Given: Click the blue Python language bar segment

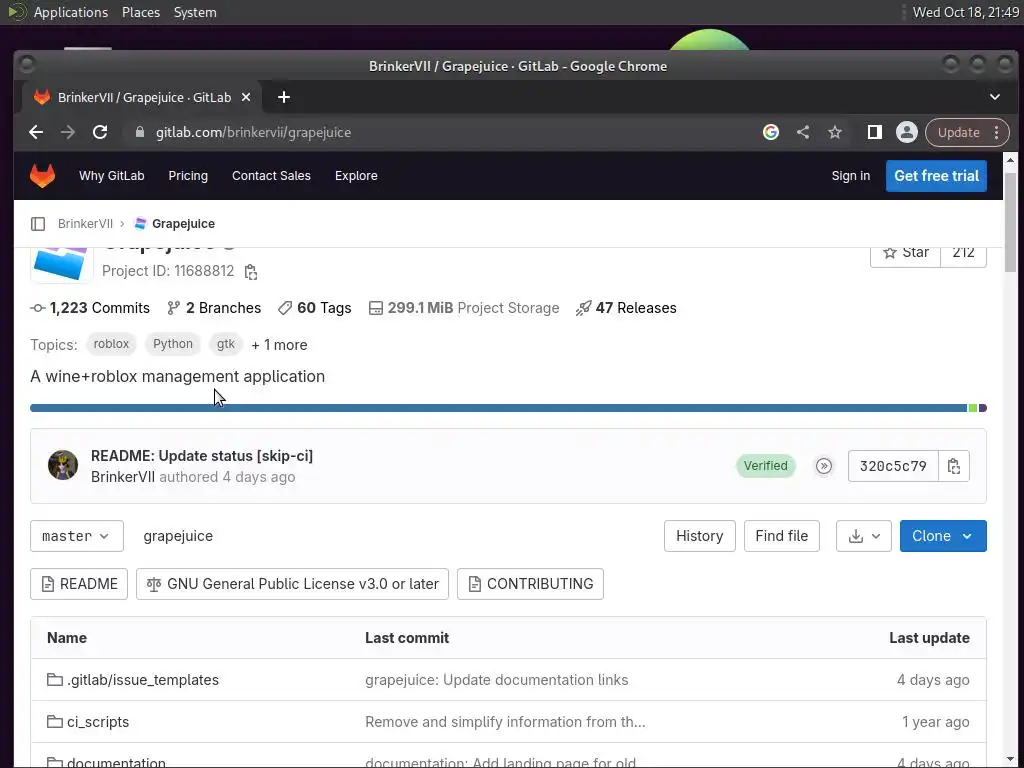Looking at the screenshot, I should 498,408.
